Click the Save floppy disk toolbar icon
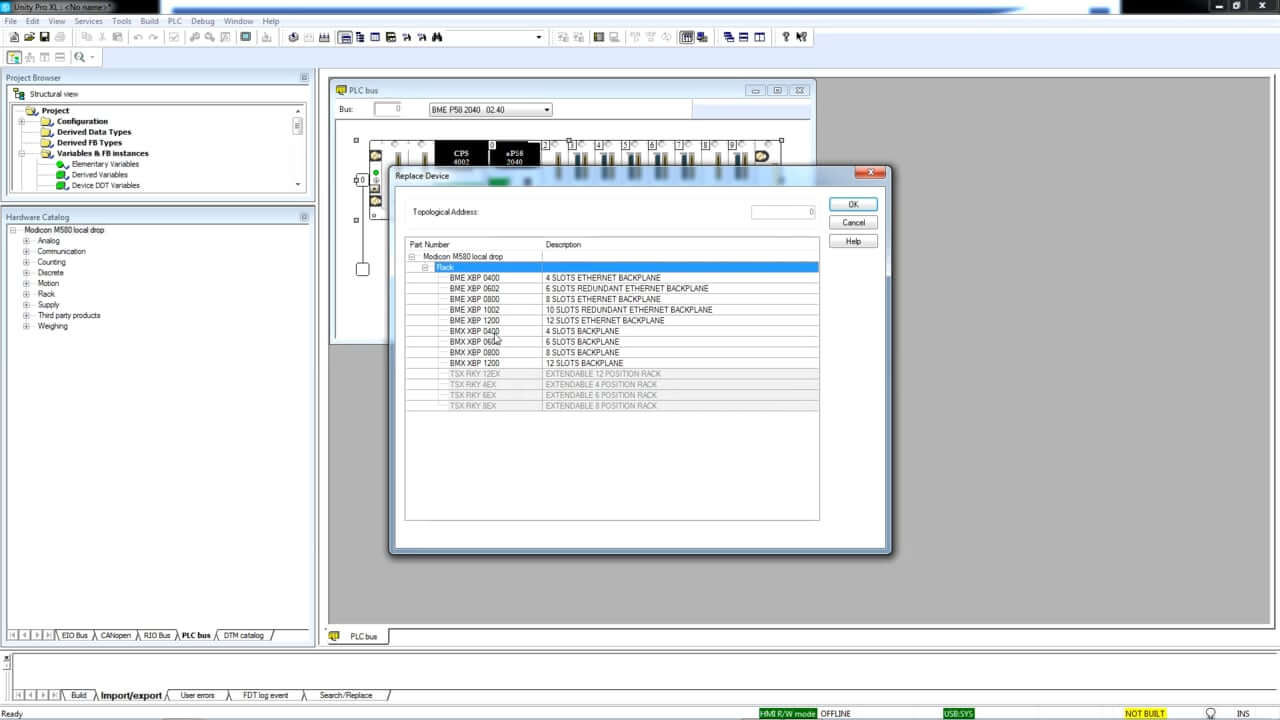Screen dimensions: 1280x720 (44, 37)
